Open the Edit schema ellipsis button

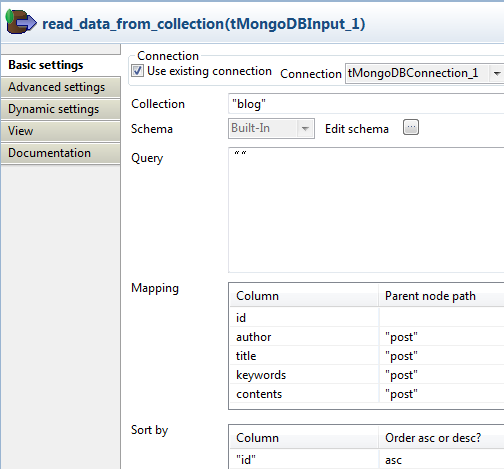(411, 127)
